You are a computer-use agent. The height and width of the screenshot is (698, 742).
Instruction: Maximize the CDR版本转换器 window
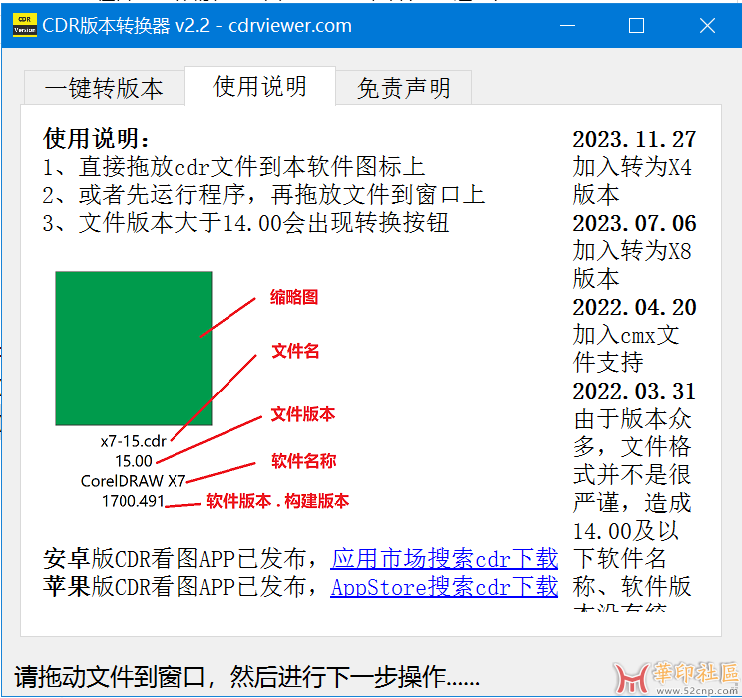[636, 26]
